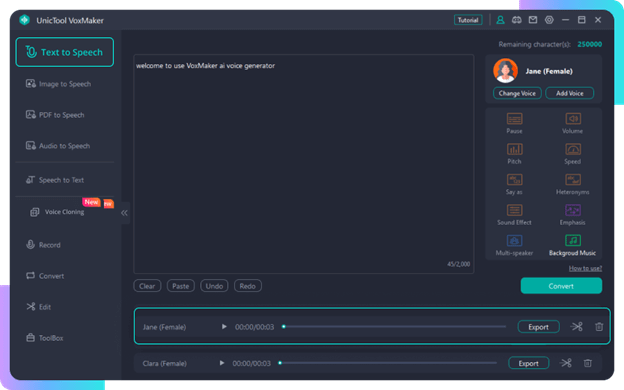
Task: Open the Sound Effect tool
Action: (x=514, y=211)
